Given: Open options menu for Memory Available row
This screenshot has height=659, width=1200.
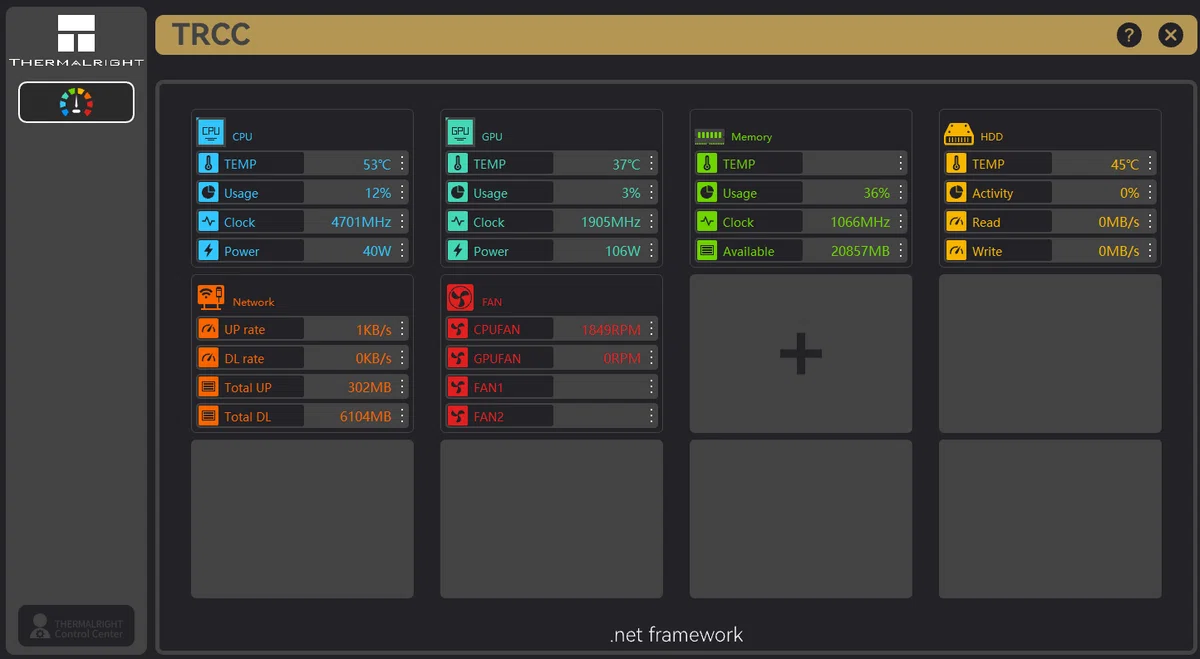Looking at the screenshot, I should 901,250.
